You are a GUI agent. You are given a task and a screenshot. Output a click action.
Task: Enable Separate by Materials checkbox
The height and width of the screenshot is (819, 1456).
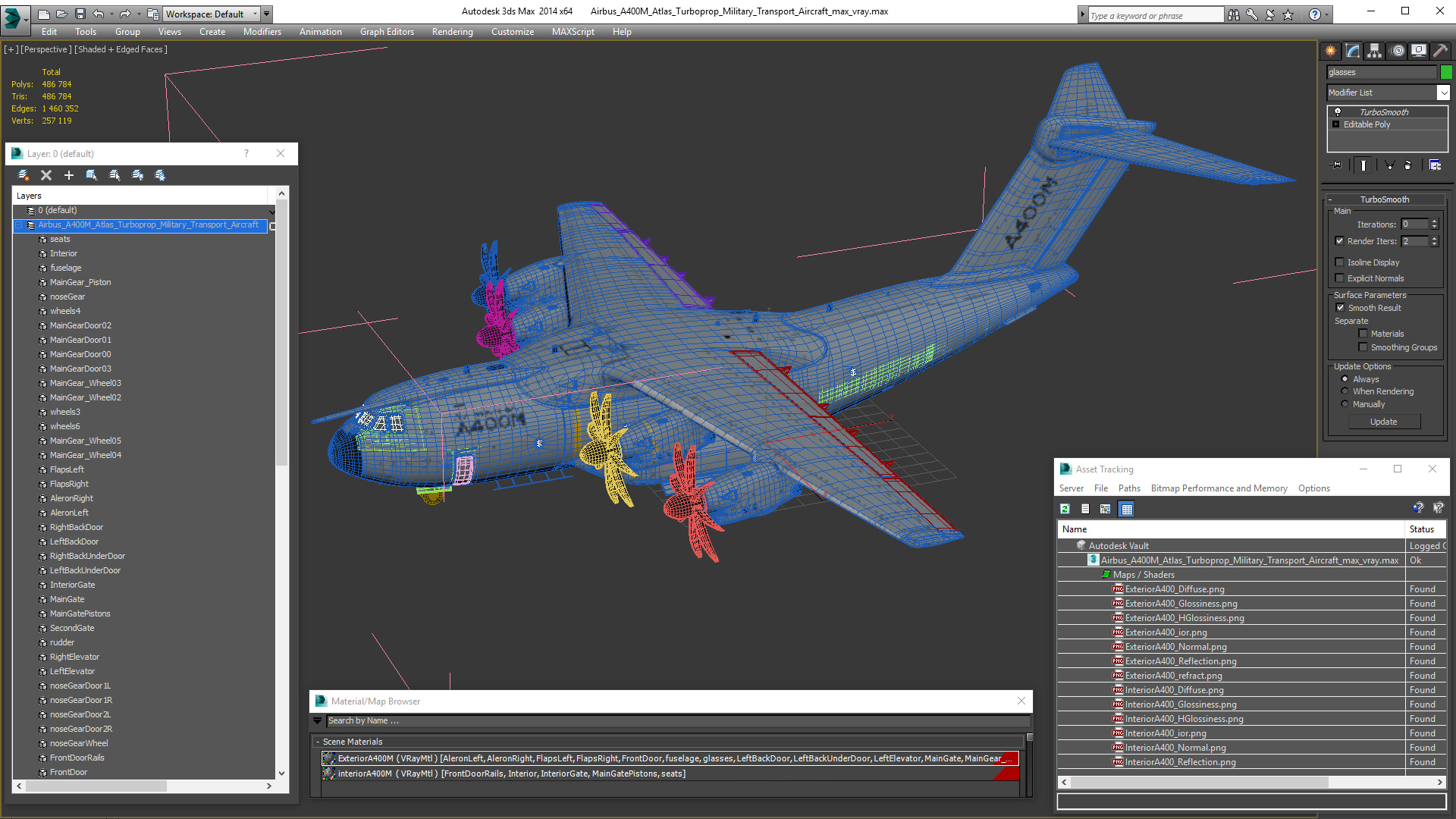click(x=1363, y=334)
